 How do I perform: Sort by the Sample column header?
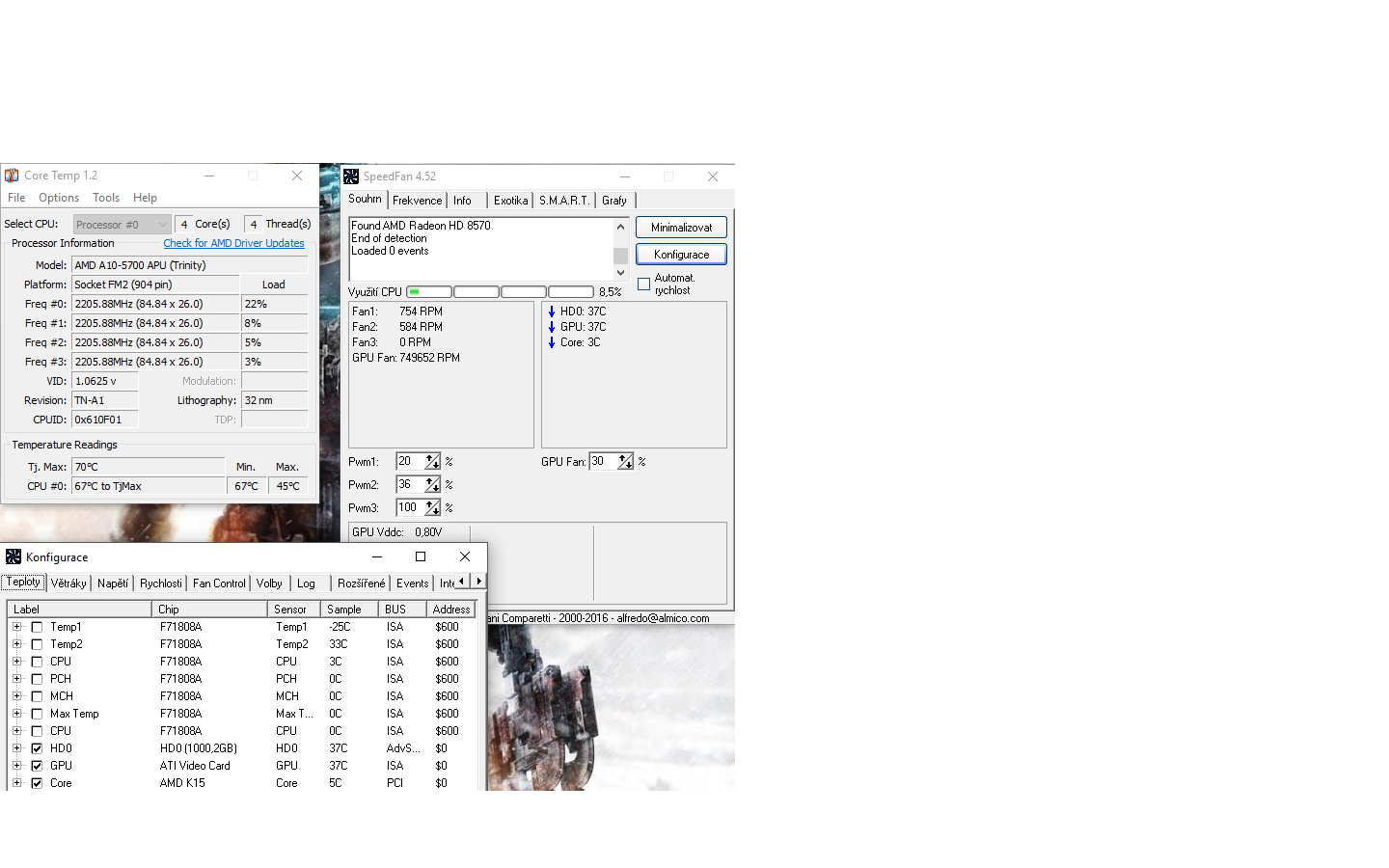pos(349,610)
